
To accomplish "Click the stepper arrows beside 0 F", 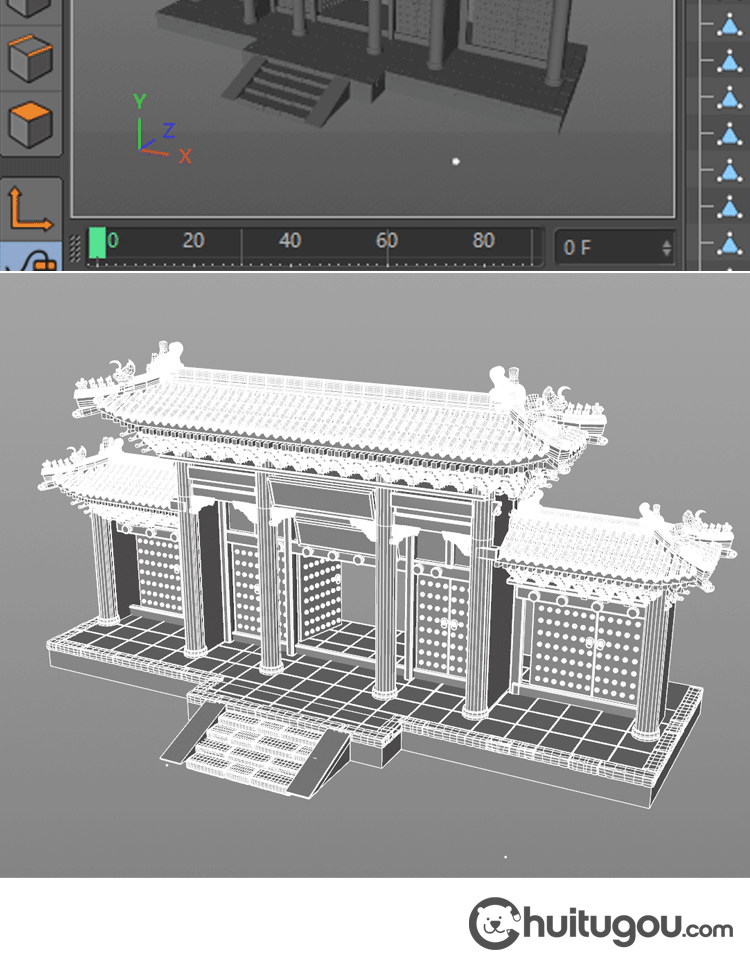I will click(667, 248).
